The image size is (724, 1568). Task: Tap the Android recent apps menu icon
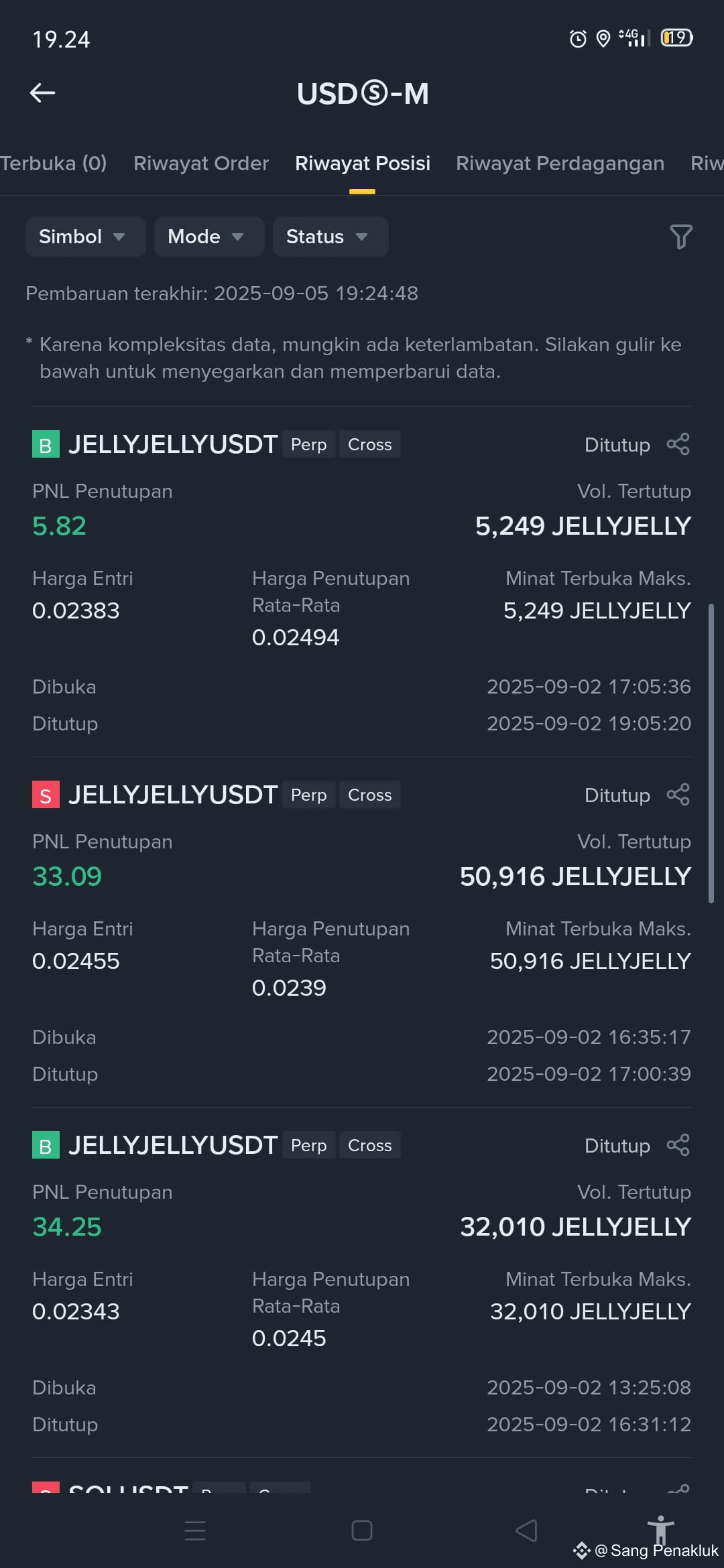click(195, 1530)
